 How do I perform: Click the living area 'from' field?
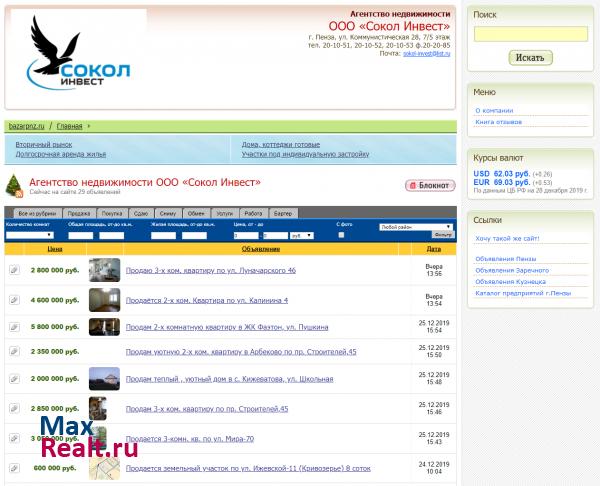[163, 236]
